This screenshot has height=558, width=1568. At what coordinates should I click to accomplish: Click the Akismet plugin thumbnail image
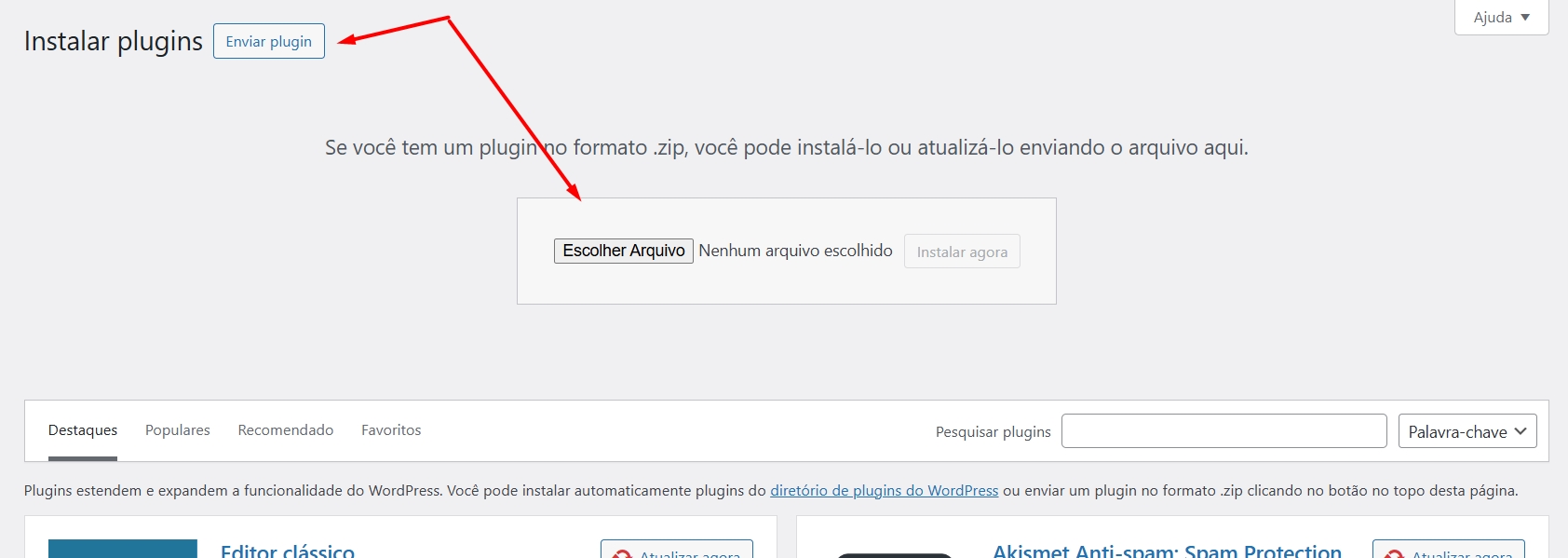[x=894, y=554]
